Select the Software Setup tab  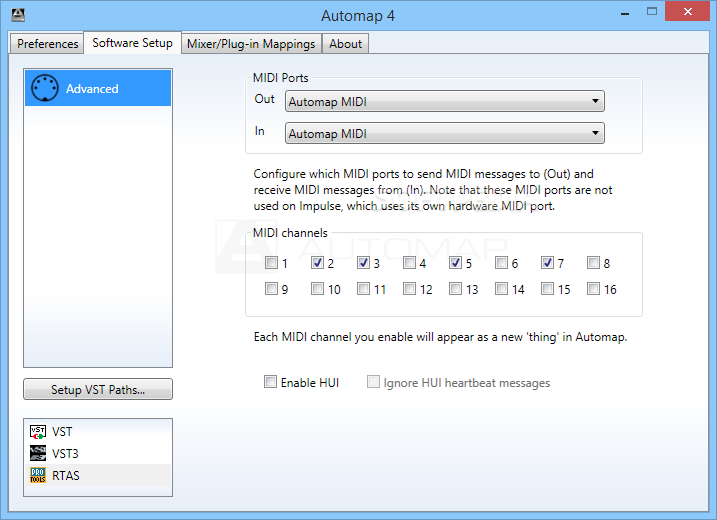(133, 43)
